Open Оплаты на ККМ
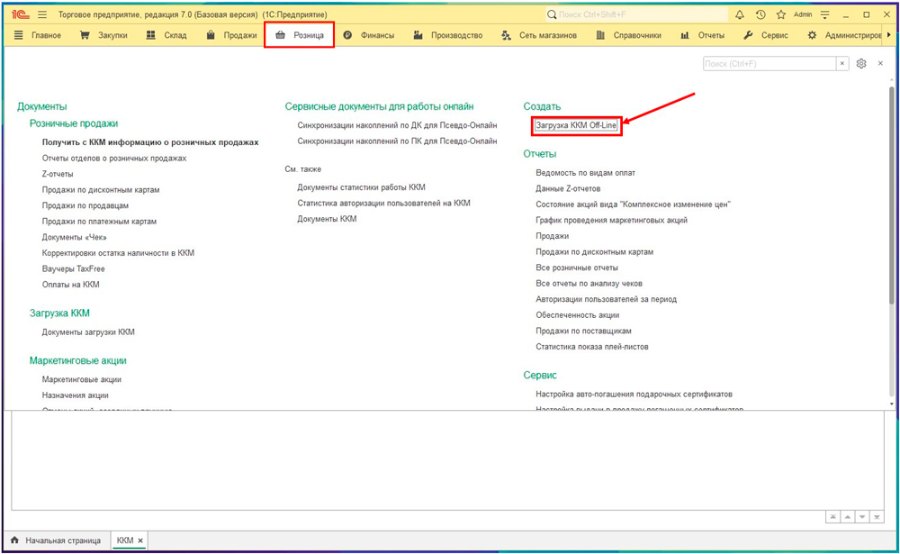This screenshot has width=900, height=554. point(71,284)
